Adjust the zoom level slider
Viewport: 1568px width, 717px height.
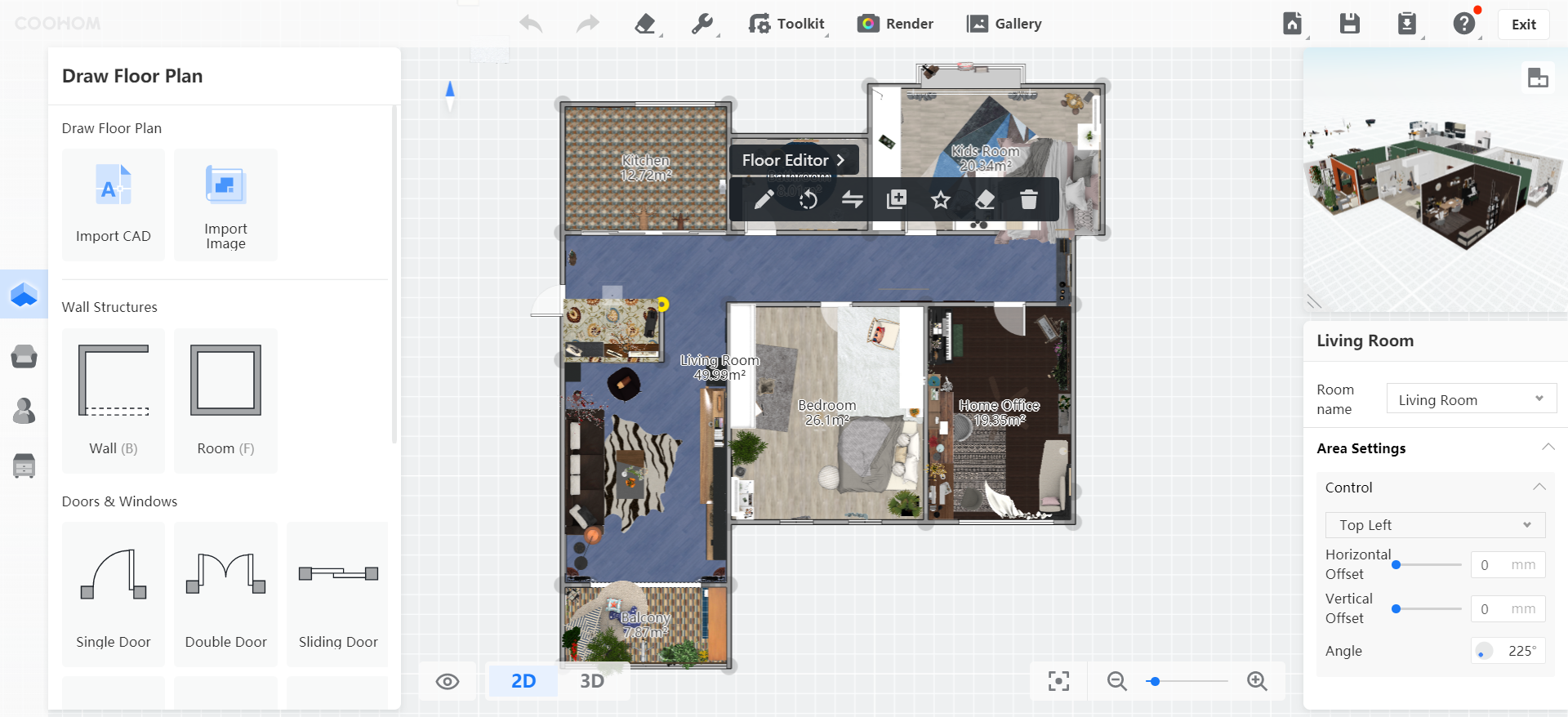[x=1187, y=681]
